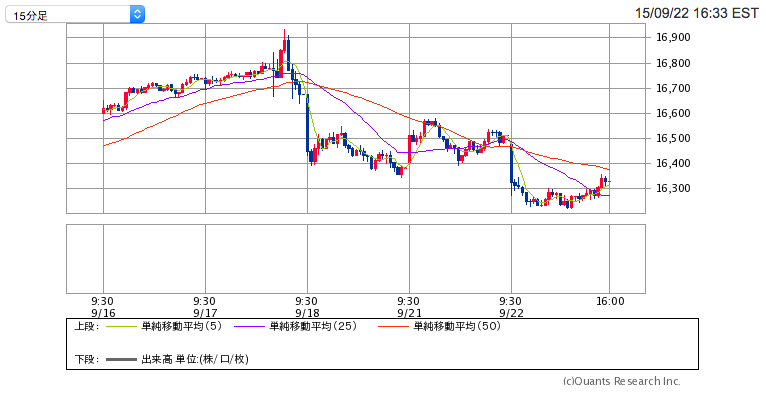Open the 15分足 interval dropdown
Image resolution: width=766 pixels, height=395 pixels.
tap(75, 15)
